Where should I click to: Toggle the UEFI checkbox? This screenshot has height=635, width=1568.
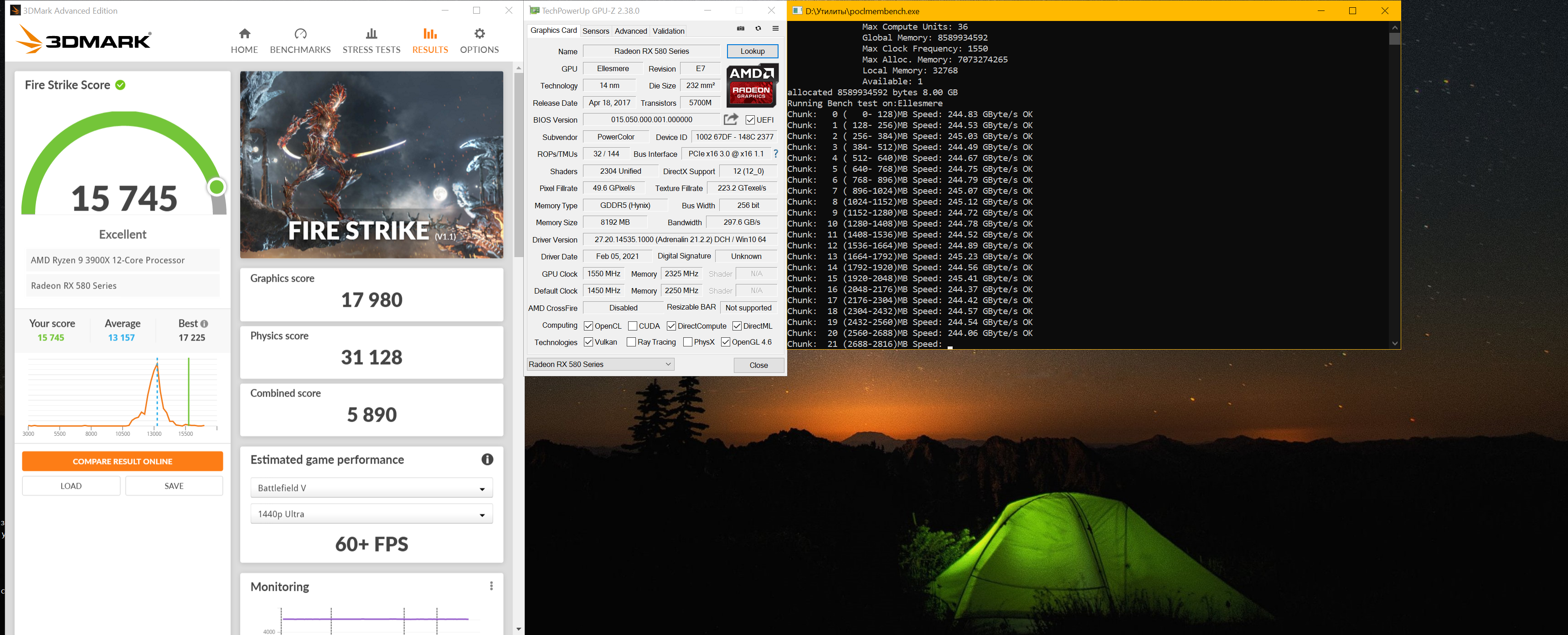750,120
